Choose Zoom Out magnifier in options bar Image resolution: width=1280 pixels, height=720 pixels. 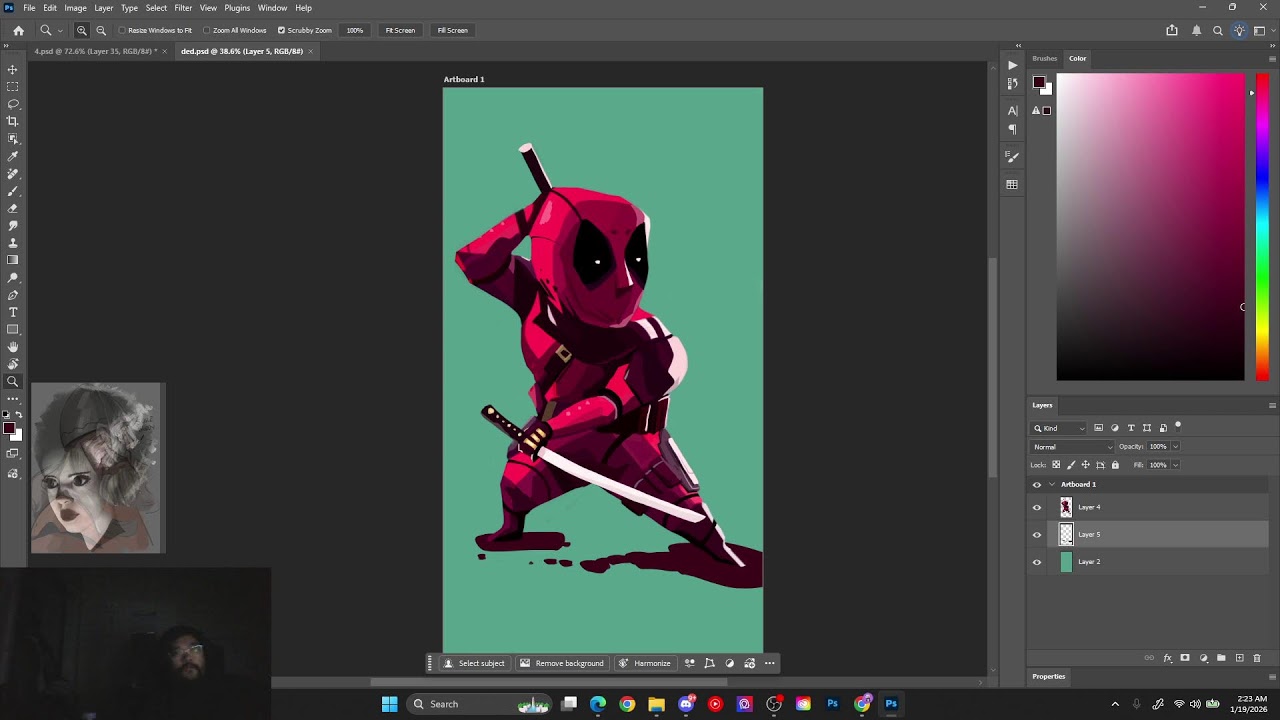click(x=101, y=30)
